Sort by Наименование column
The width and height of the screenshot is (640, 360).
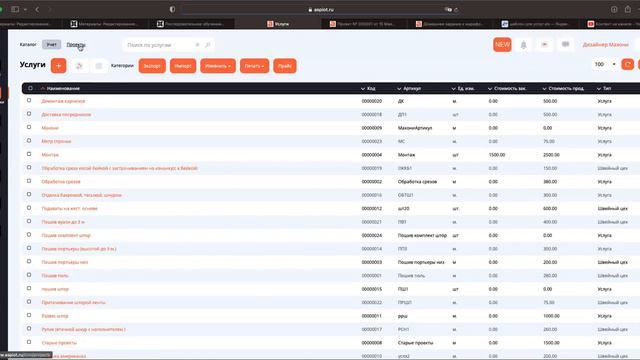(63, 89)
